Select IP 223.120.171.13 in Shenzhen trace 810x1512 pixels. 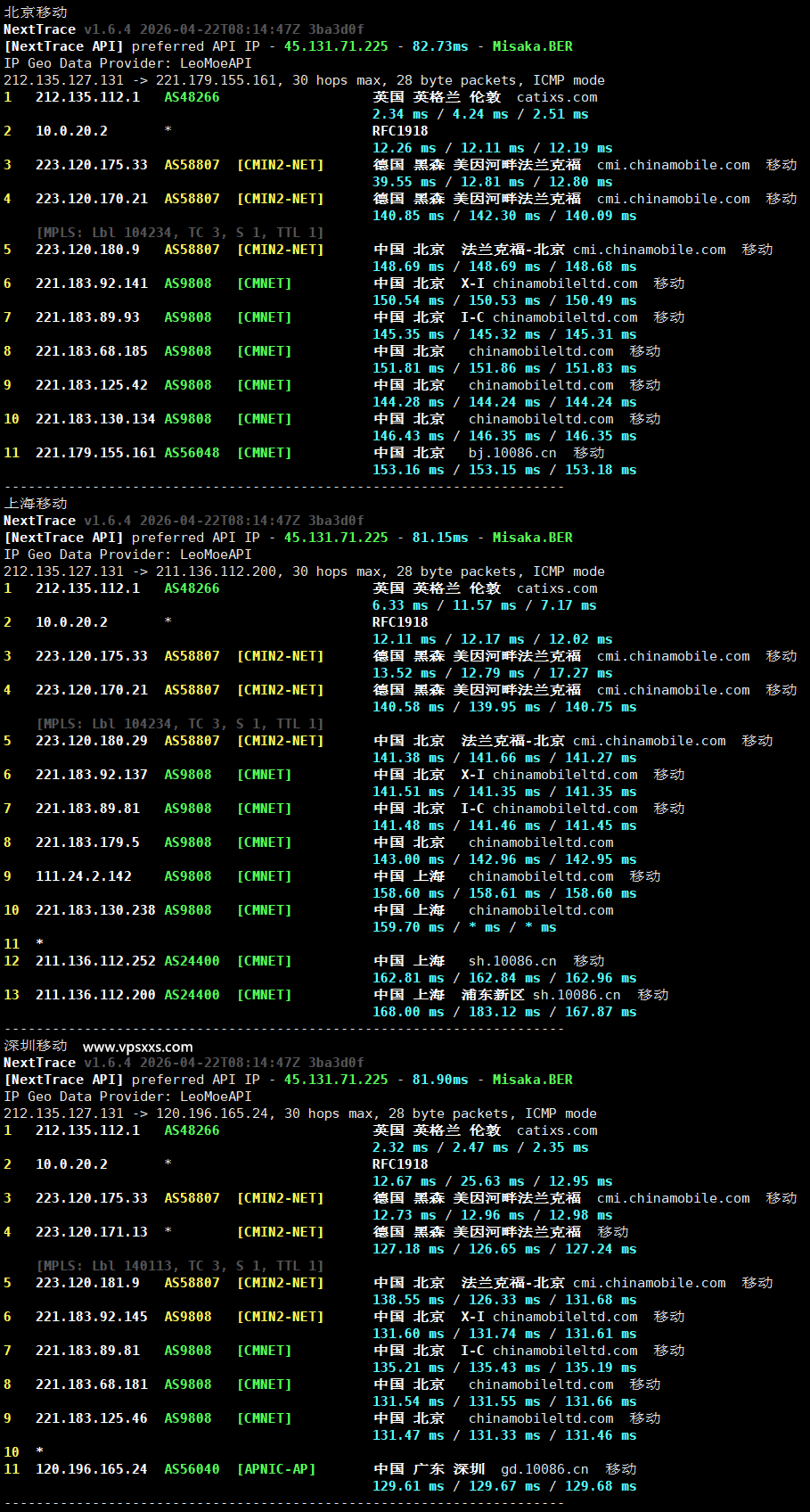click(92, 1232)
